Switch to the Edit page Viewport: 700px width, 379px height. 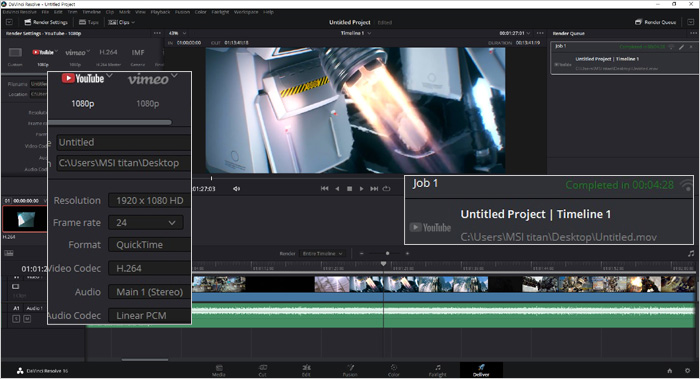pos(306,371)
